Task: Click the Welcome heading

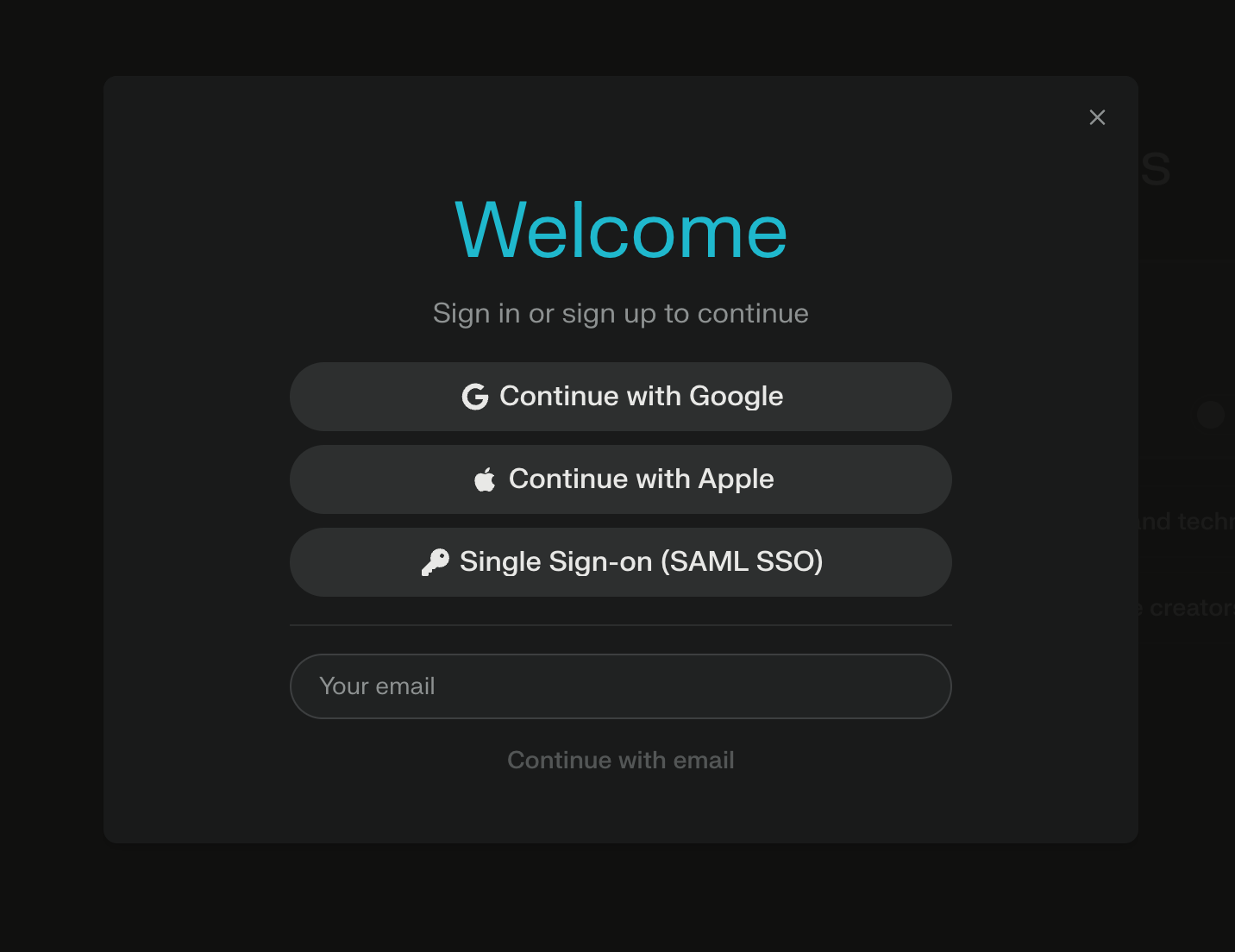Action: click(x=620, y=230)
